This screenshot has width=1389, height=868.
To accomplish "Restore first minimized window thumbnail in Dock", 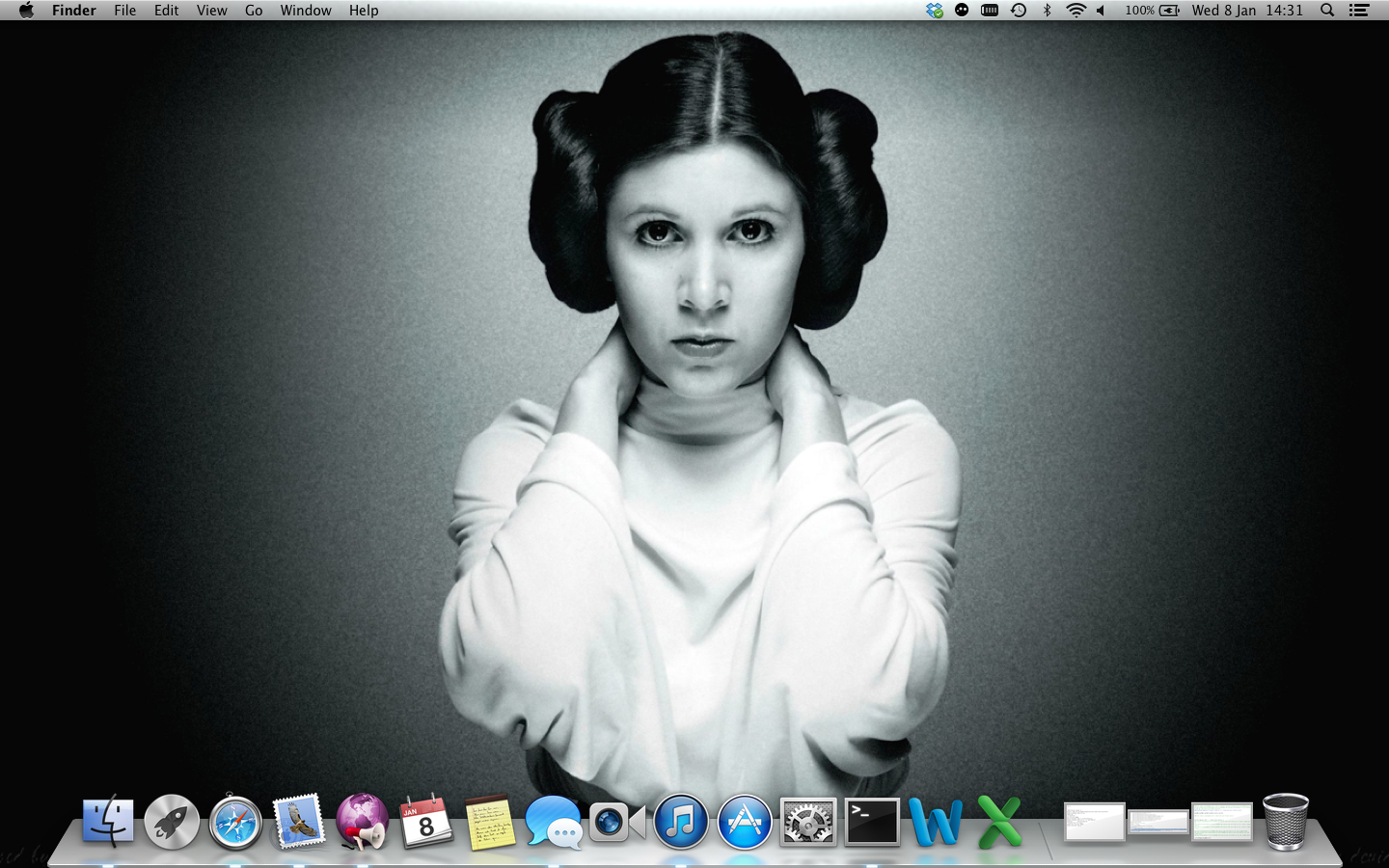I will 1095,823.
